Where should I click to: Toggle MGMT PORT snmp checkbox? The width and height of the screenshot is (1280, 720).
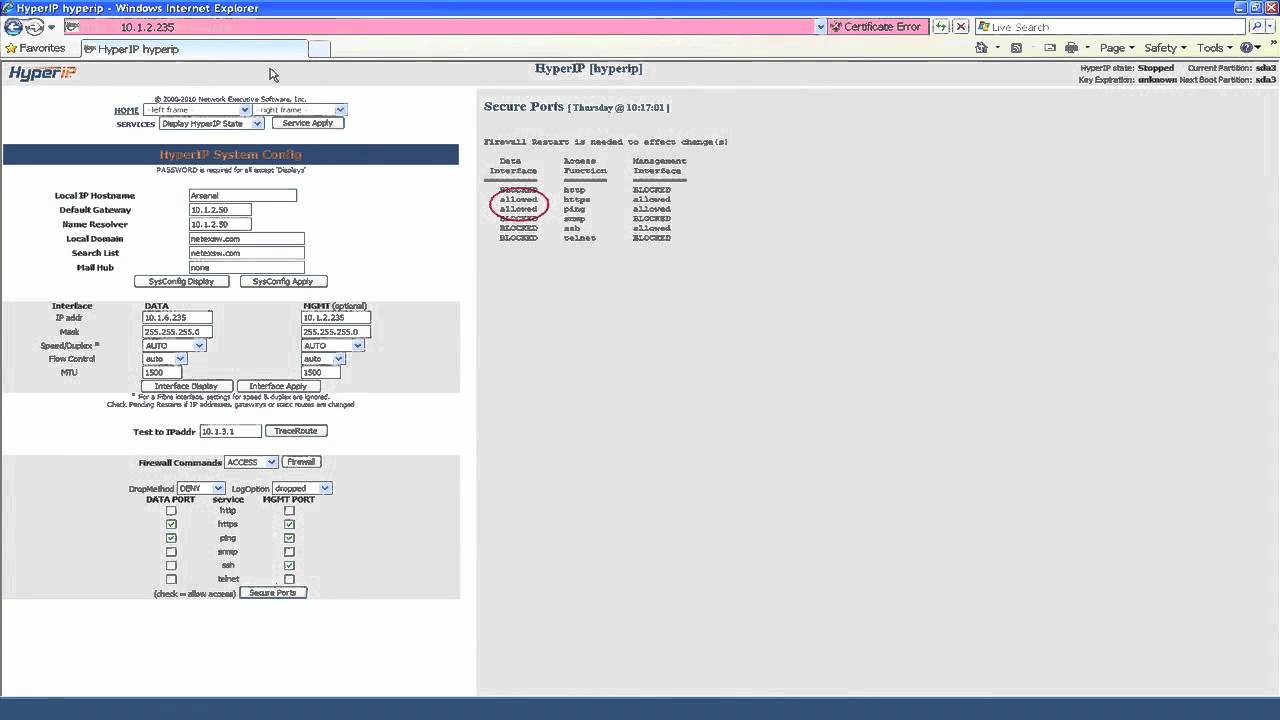[x=289, y=552]
